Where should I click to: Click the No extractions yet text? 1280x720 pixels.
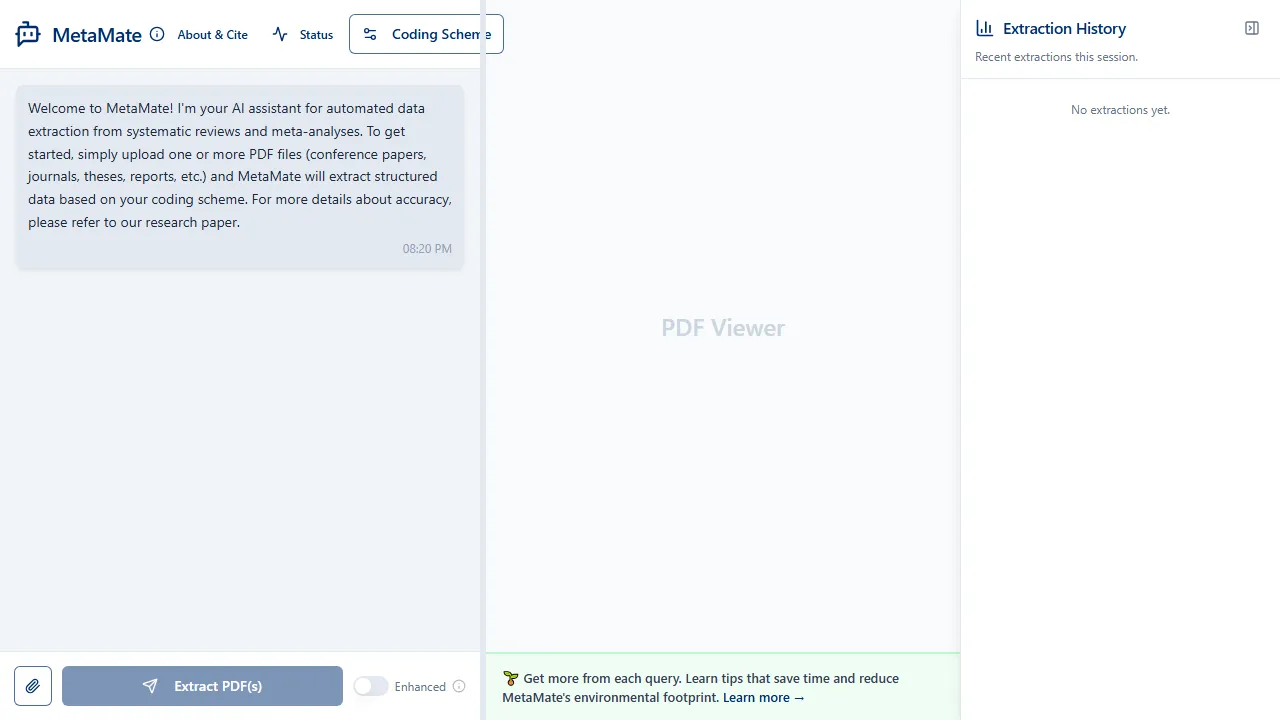(1120, 109)
